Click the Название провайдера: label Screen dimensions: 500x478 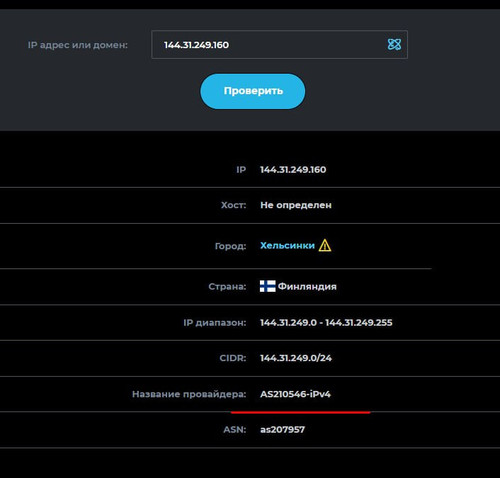189,394
